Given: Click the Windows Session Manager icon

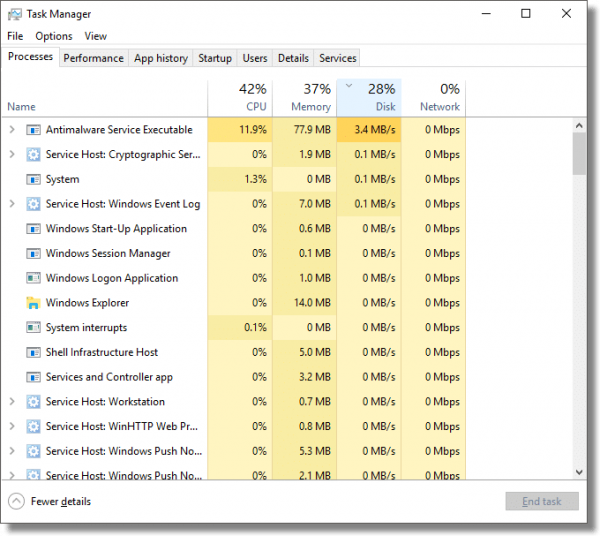Looking at the screenshot, I should [33, 253].
